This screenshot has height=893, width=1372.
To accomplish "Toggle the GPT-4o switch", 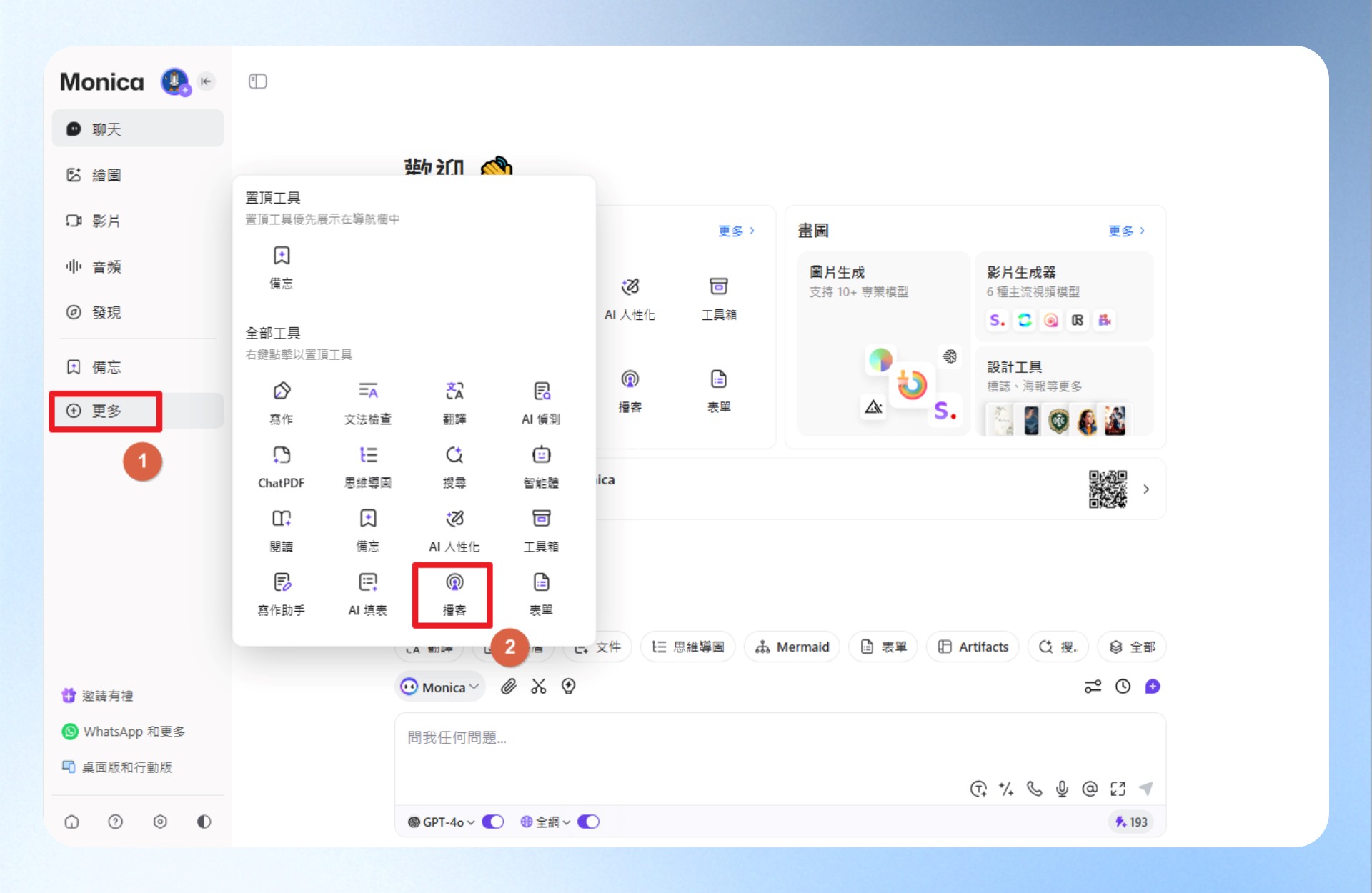I will [493, 822].
